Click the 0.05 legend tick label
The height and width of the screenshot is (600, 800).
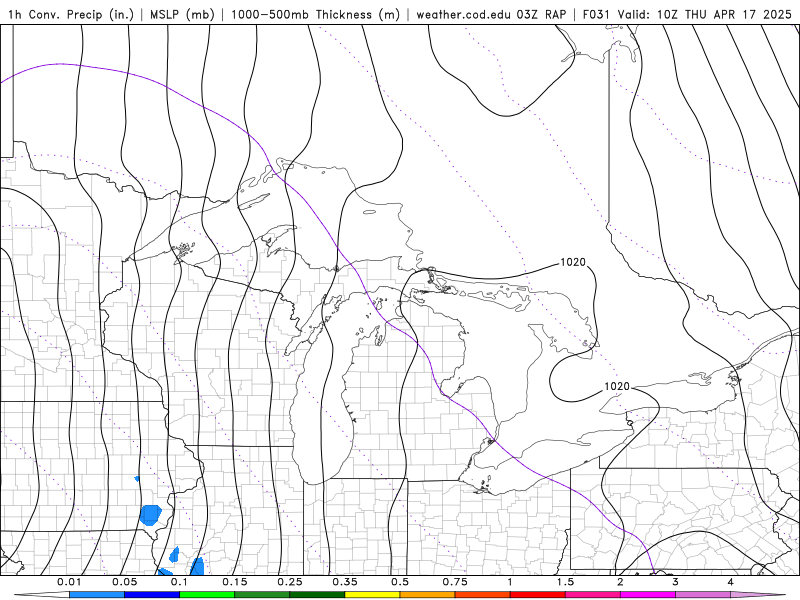click(x=124, y=582)
